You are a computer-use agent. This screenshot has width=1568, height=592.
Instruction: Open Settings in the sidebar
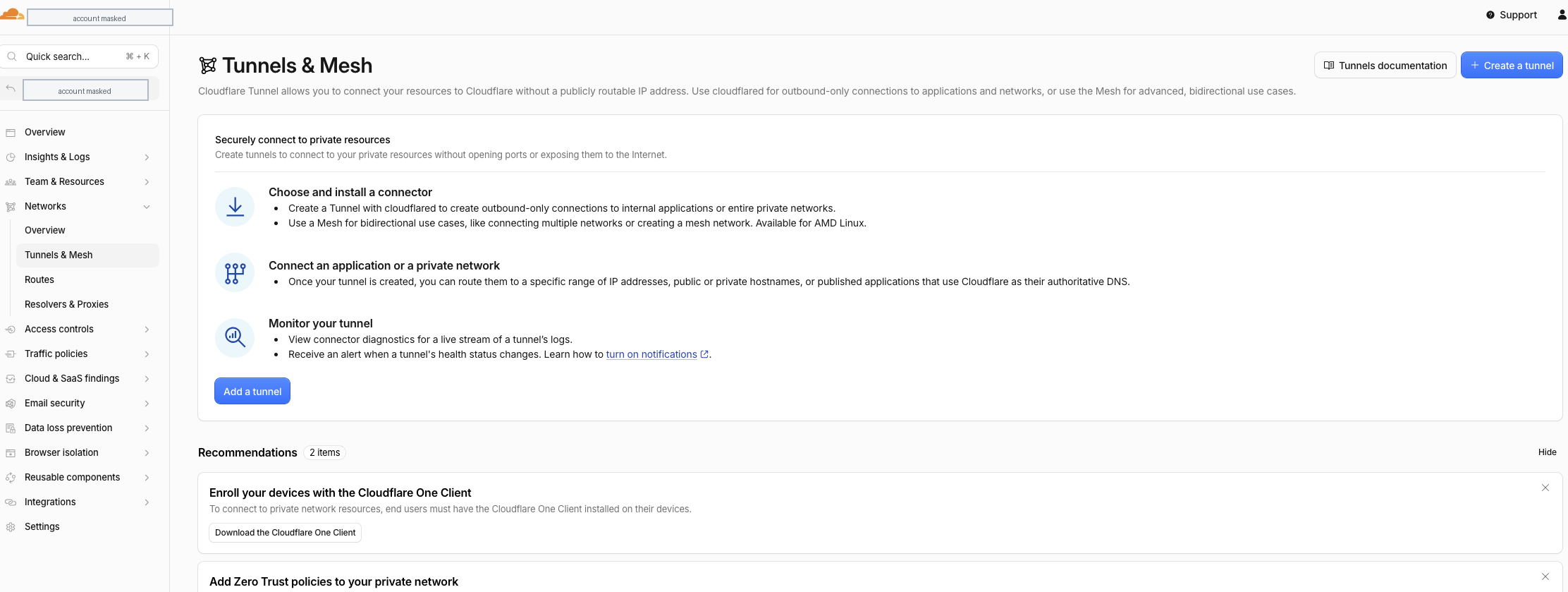coord(80,527)
